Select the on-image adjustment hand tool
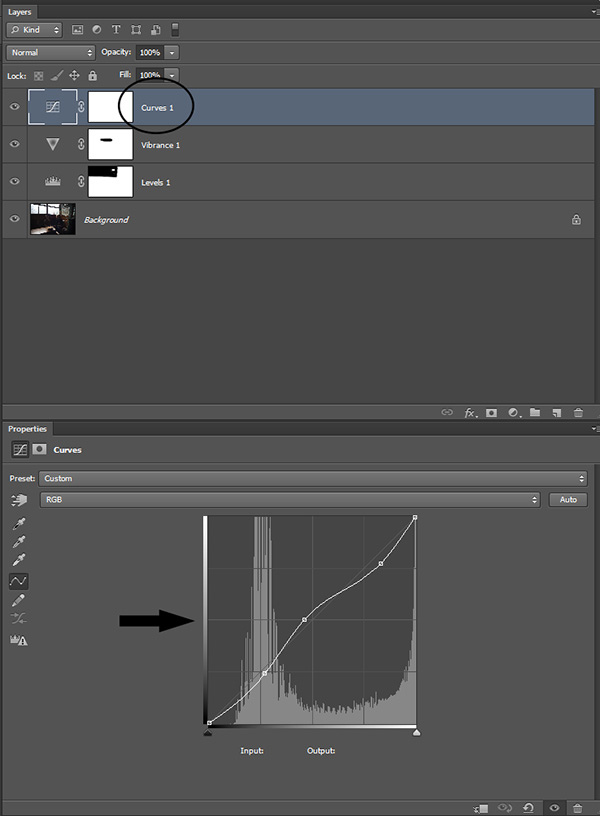600x816 pixels. coord(19,500)
